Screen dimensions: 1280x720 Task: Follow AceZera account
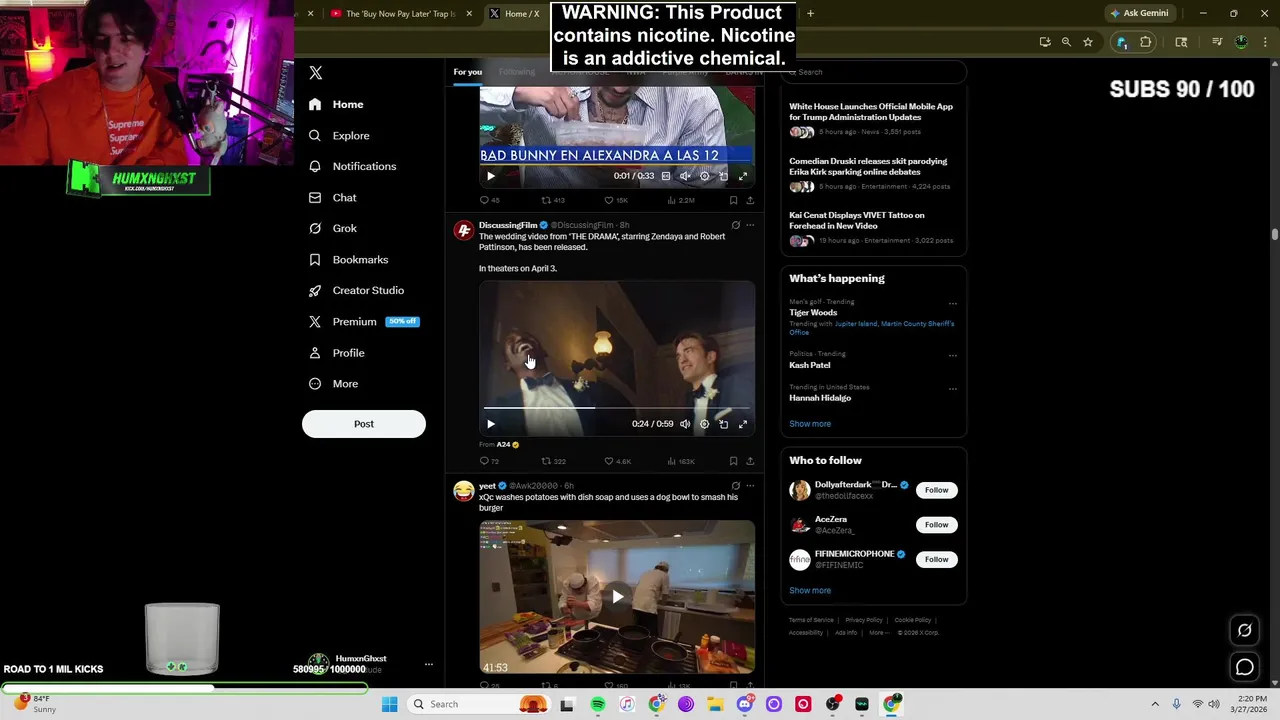(x=936, y=525)
